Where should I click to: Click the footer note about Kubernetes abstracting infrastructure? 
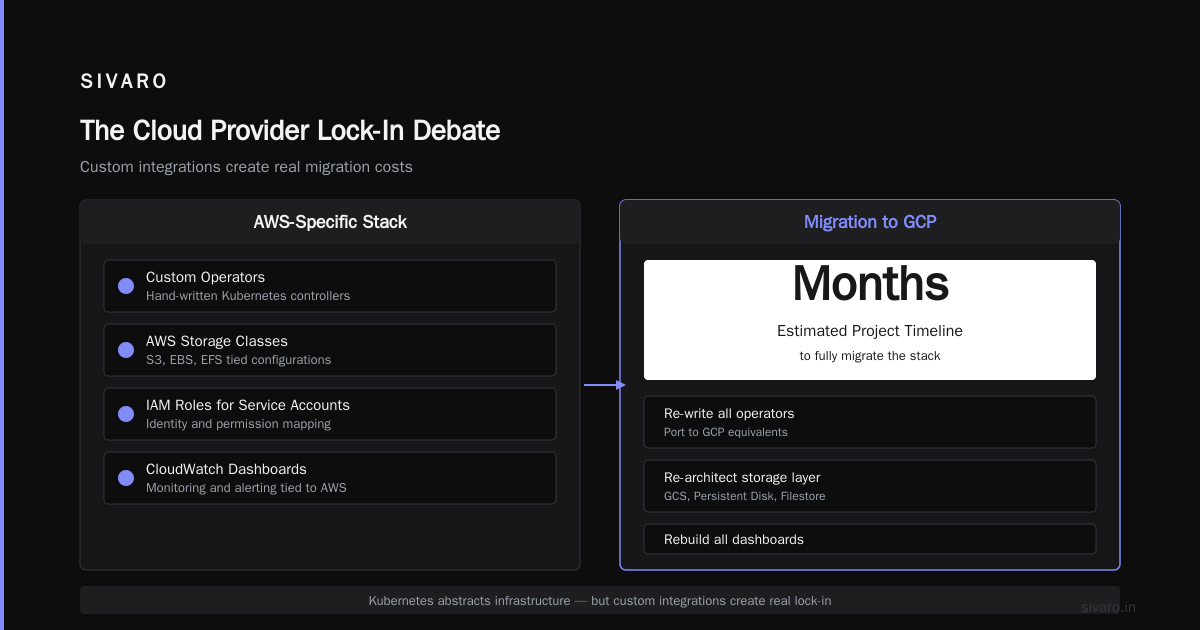point(600,601)
